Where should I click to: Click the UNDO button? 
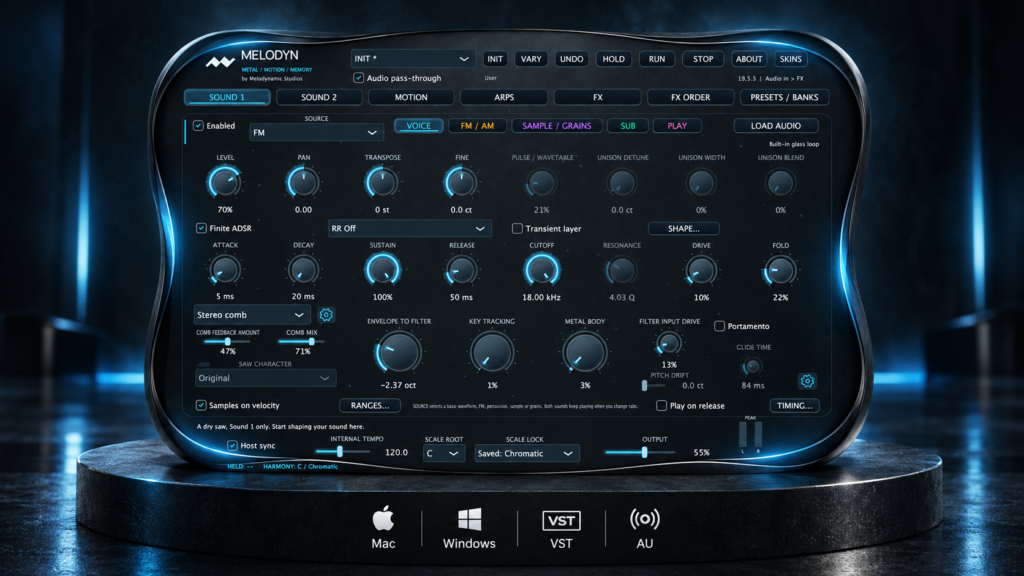pyautogui.click(x=571, y=59)
